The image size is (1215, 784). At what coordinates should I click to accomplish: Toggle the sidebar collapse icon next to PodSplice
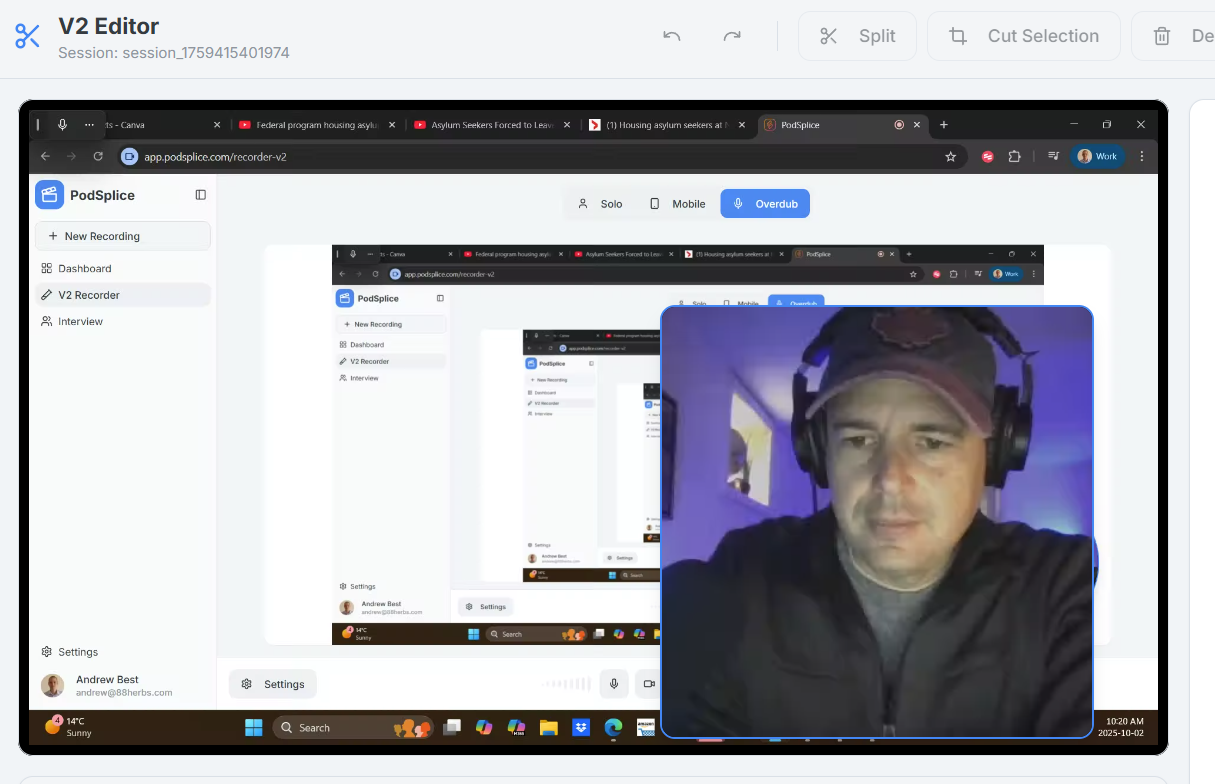click(200, 194)
